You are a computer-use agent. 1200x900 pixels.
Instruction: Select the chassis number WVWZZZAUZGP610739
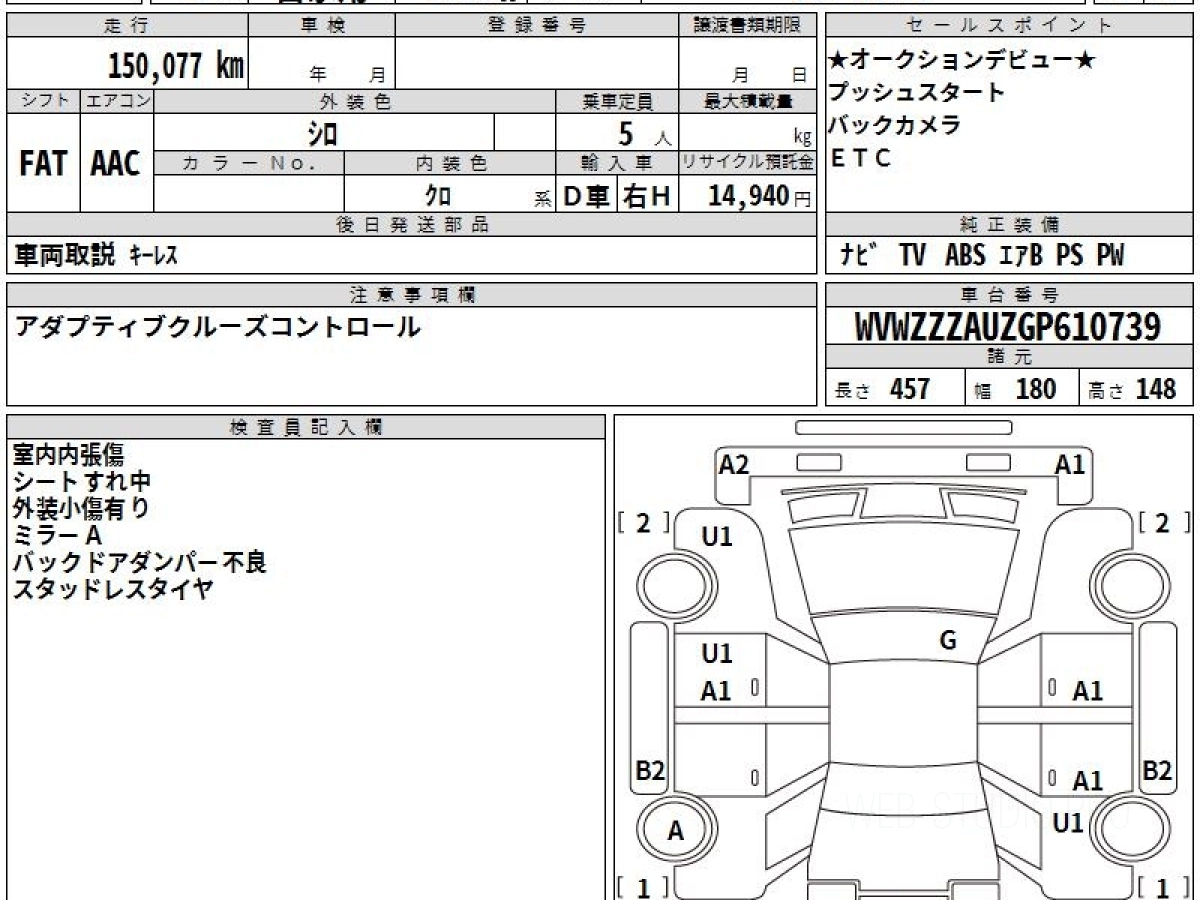click(1008, 327)
